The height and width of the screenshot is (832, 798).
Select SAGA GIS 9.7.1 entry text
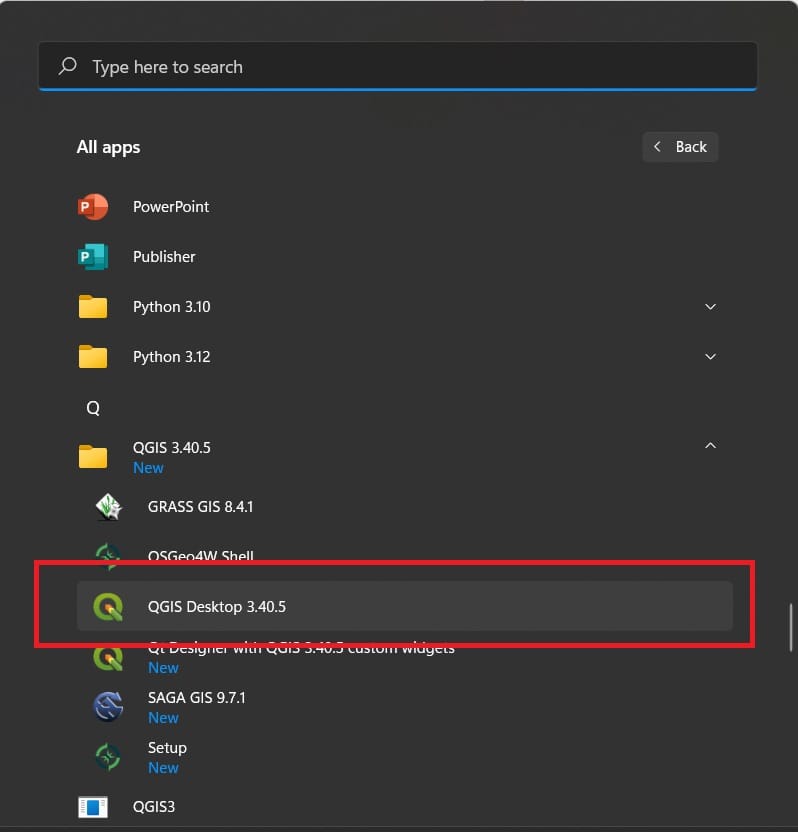coord(197,698)
